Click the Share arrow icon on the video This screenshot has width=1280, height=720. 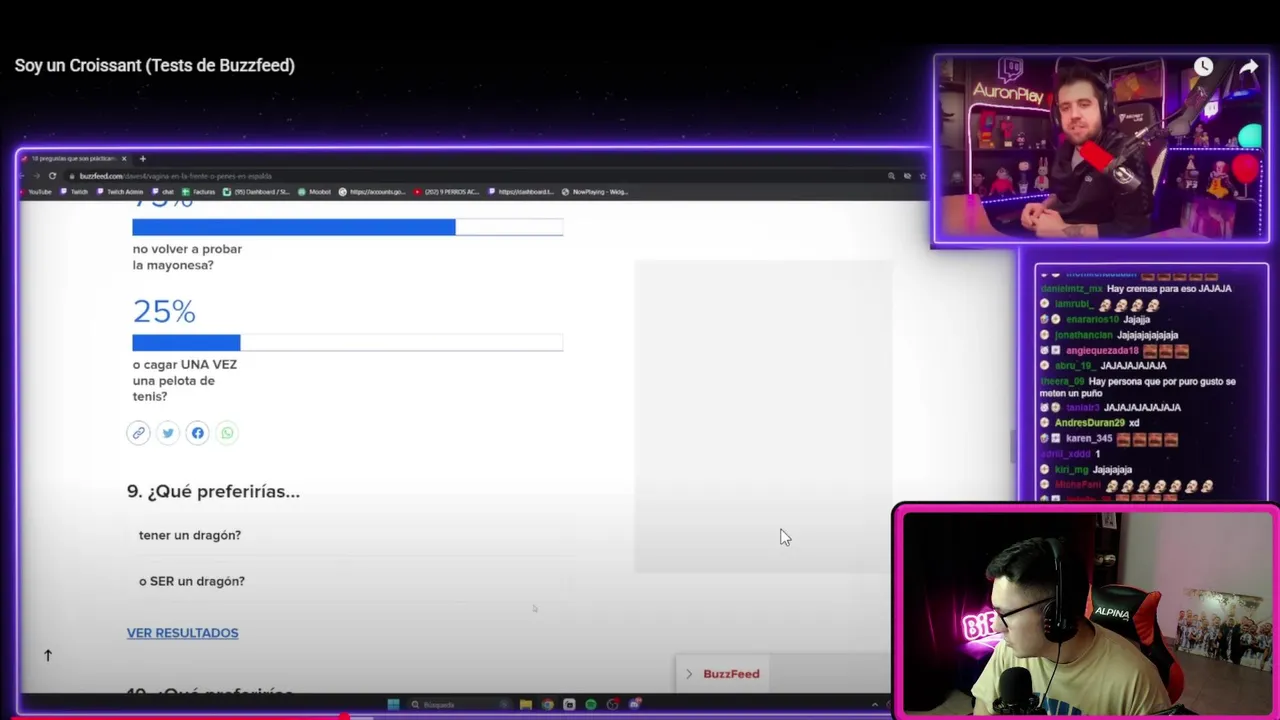(x=1249, y=67)
